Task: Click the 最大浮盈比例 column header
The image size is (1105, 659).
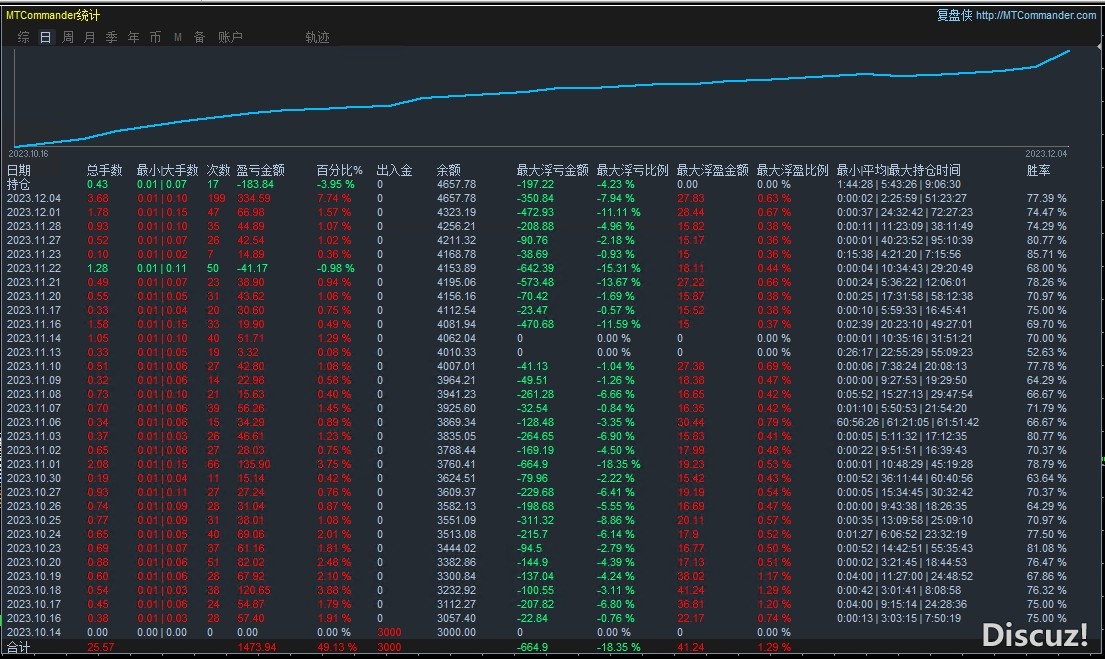Action: 792,170
